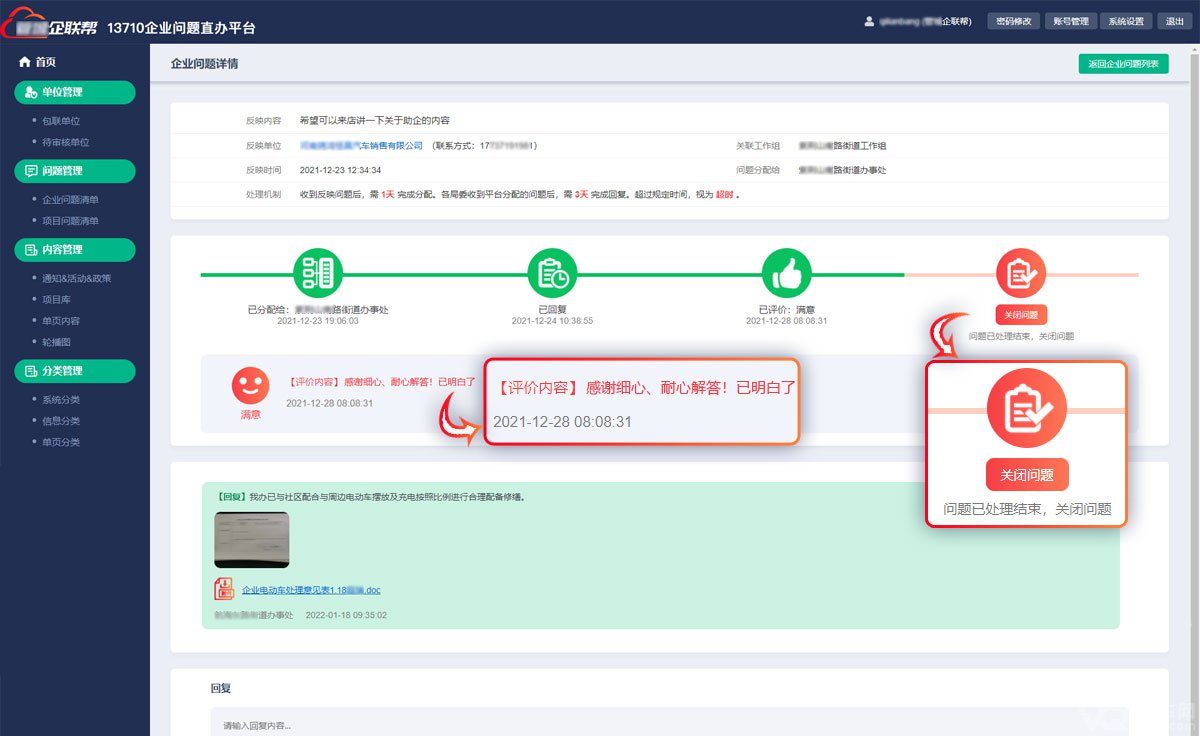Viewport: 1200px width, 736px height.
Task: Collapse the 单位管理 sidebar section
Action: pos(75,92)
